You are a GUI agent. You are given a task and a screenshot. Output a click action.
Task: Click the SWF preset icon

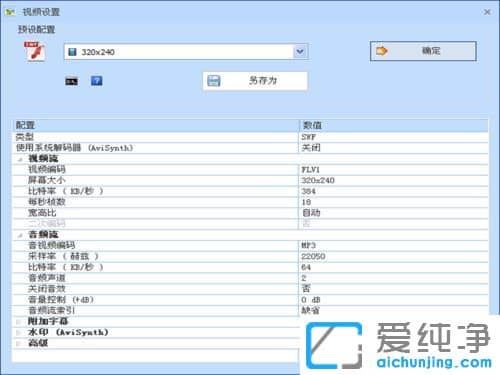pos(34,51)
